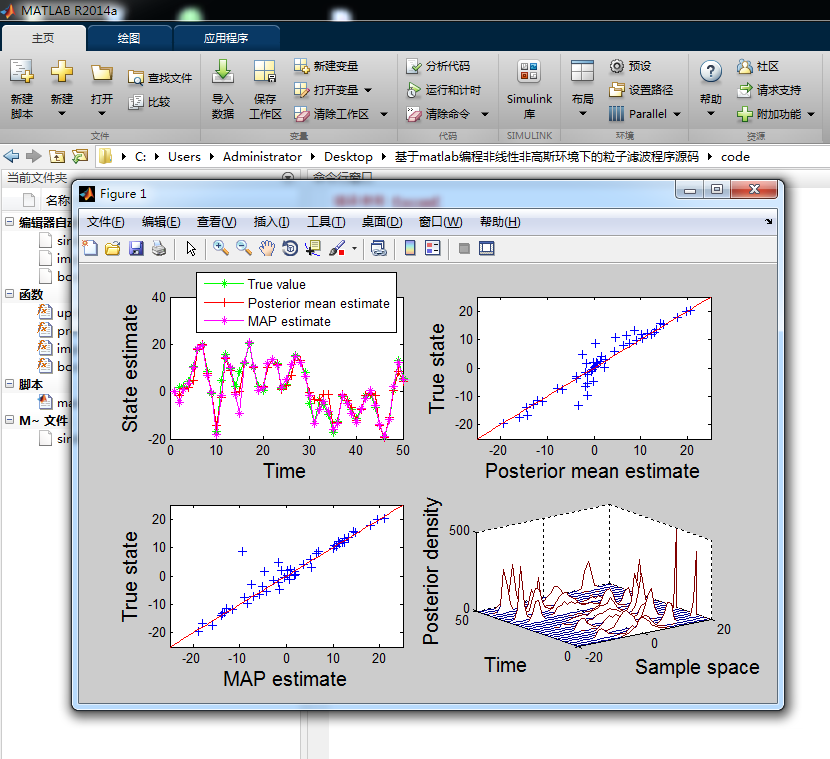The height and width of the screenshot is (759, 830).
Task: Toggle the Edit Plot arrow tool
Action: pos(191,248)
